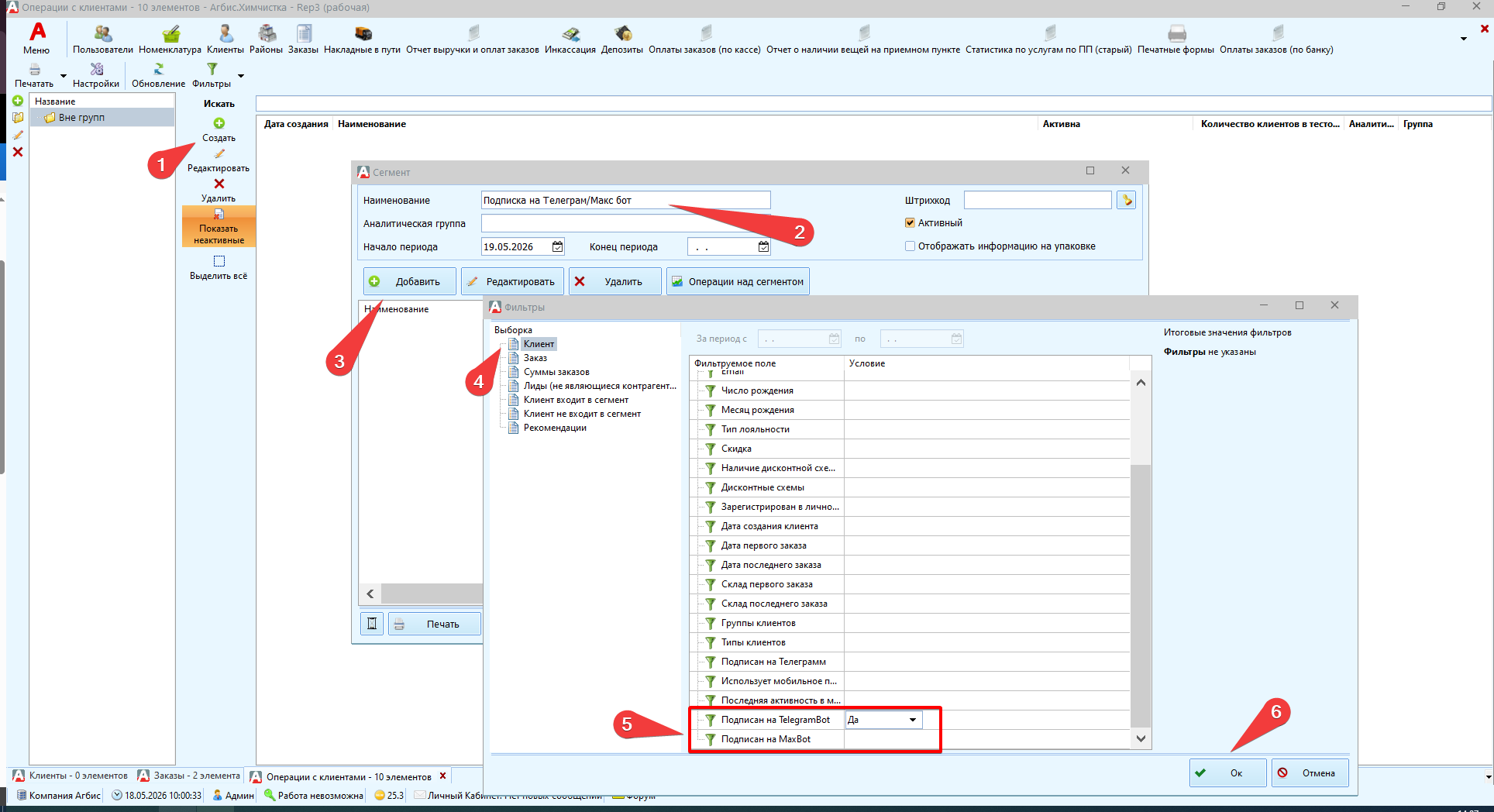Screen dimensions: 1494x812
Task: Open Печатные формы toolbar icon
Action: tap(1176, 39)
